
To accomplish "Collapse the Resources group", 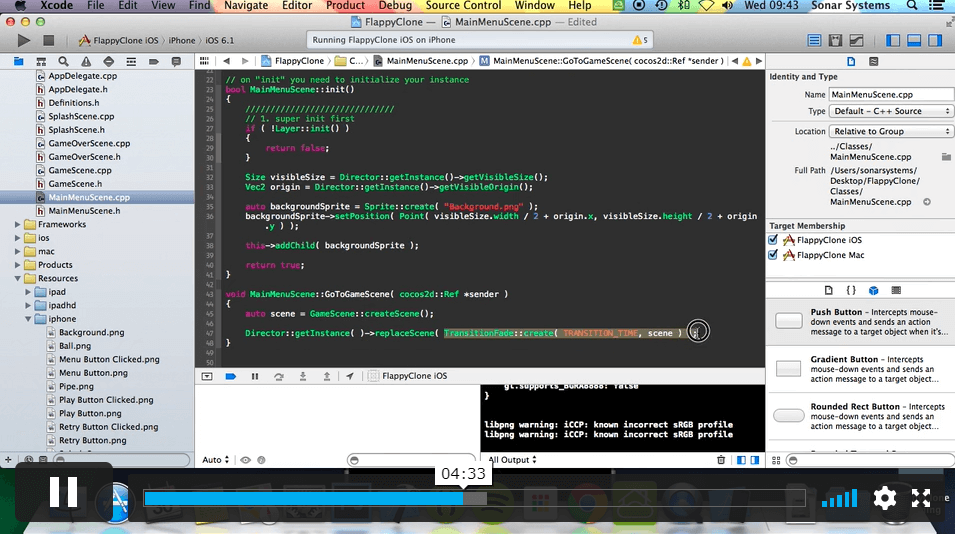I will pyautogui.click(x=18, y=278).
